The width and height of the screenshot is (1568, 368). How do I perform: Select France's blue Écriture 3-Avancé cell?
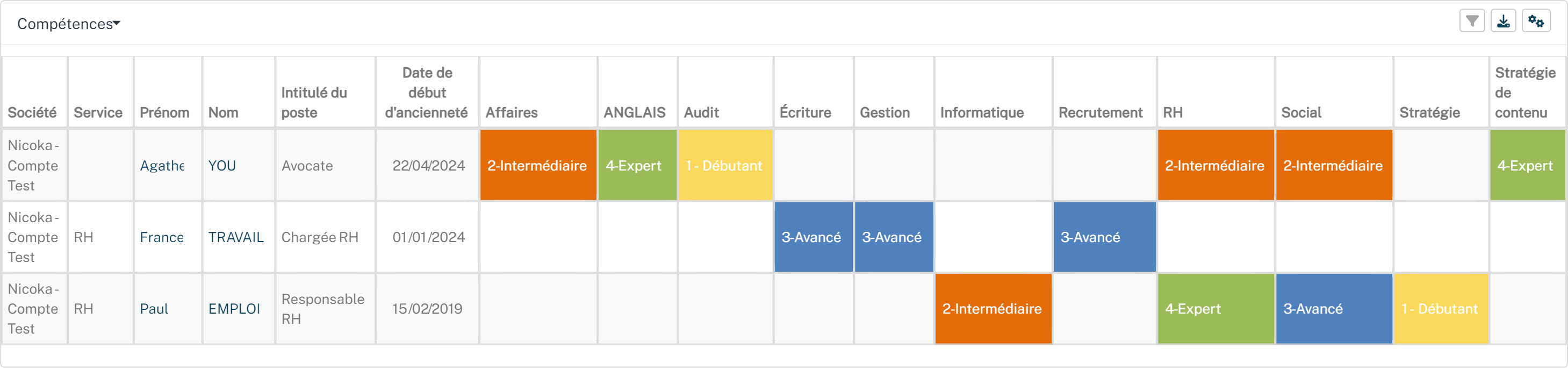pos(813,237)
